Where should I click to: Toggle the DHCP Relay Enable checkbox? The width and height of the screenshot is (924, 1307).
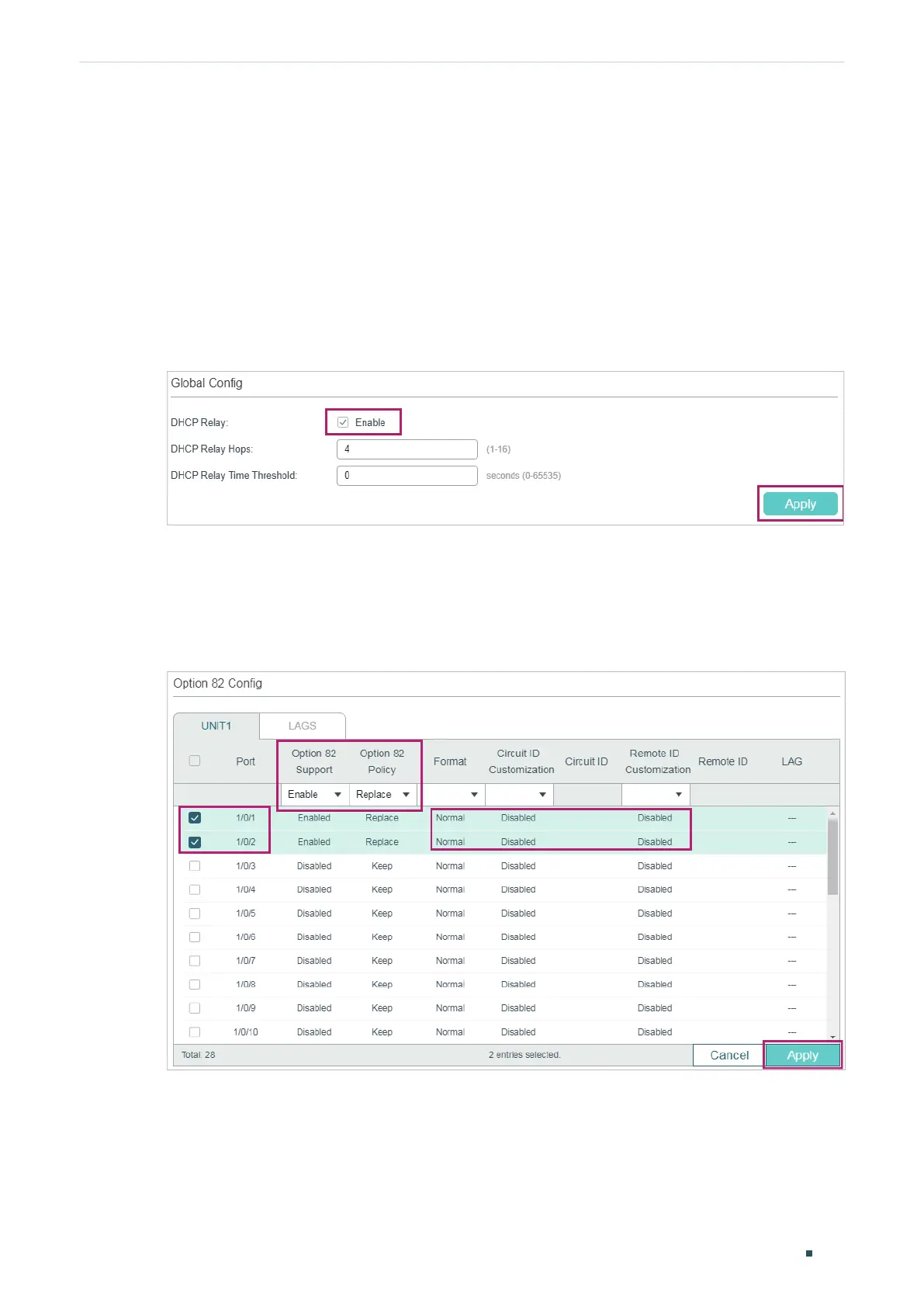[343, 422]
